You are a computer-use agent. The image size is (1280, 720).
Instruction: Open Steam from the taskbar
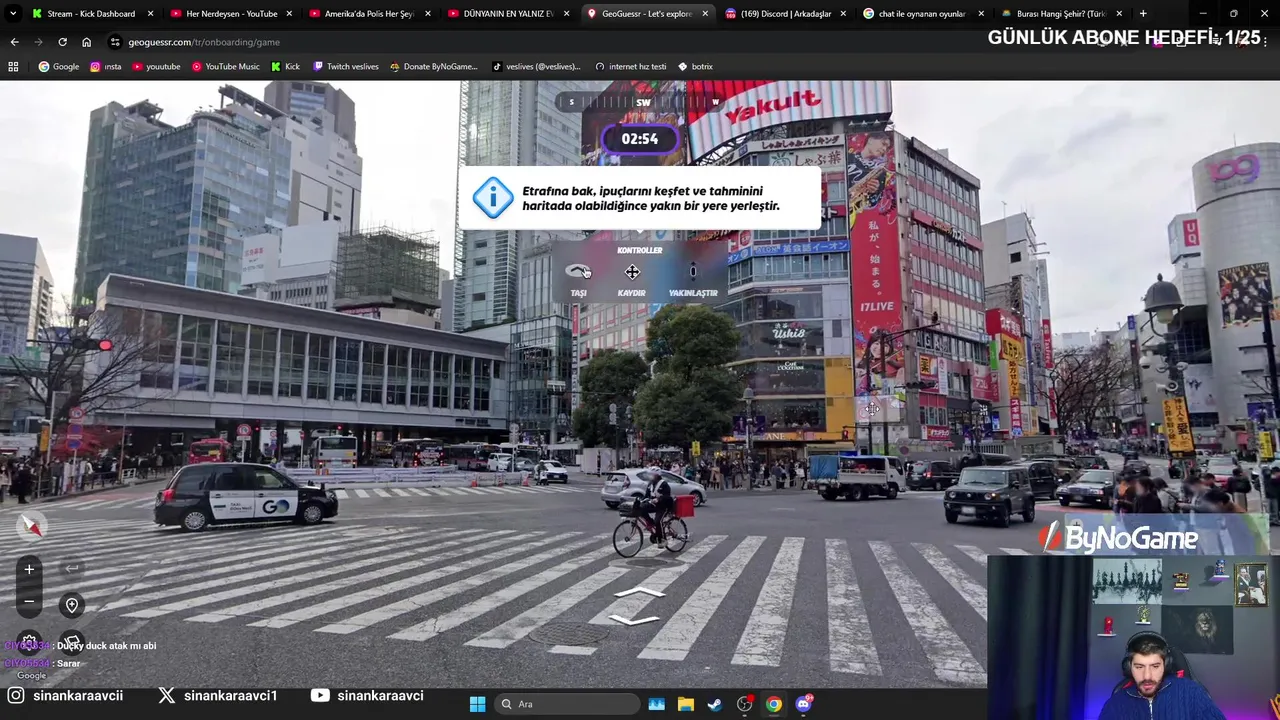point(714,704)
